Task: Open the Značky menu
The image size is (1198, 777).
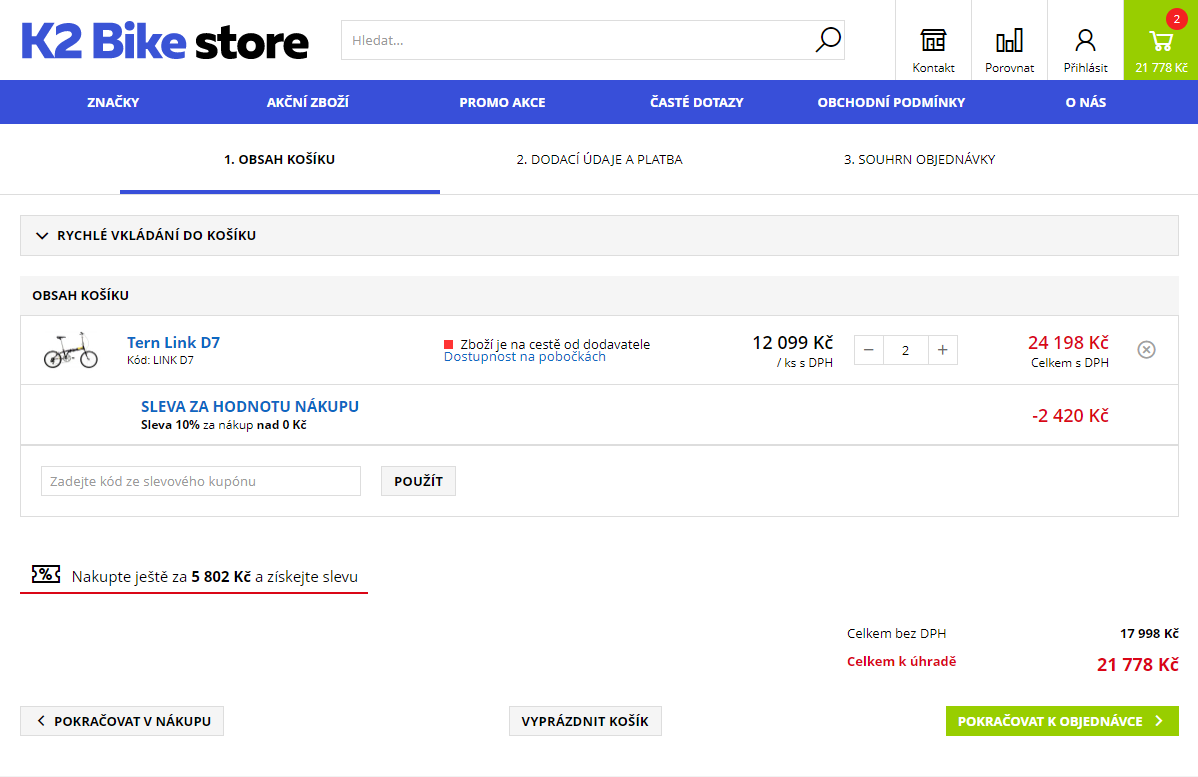Action: click(113, 102)
